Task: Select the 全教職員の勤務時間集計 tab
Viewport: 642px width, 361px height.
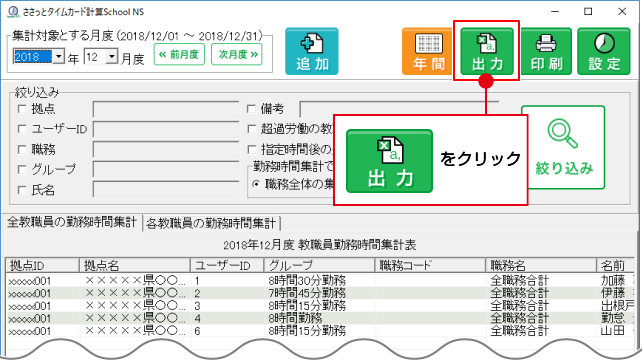Action: click(x=72, y=222)
